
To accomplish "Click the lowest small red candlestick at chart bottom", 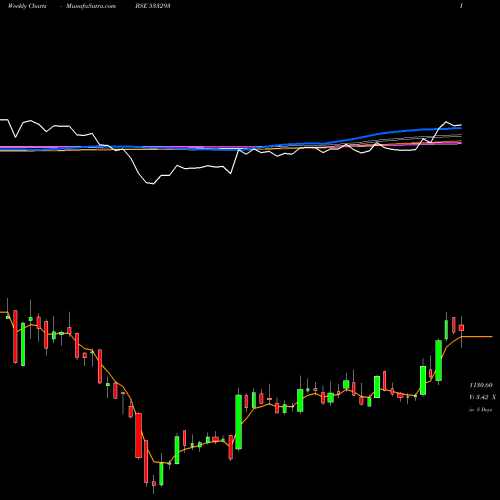I will [154, 483].
